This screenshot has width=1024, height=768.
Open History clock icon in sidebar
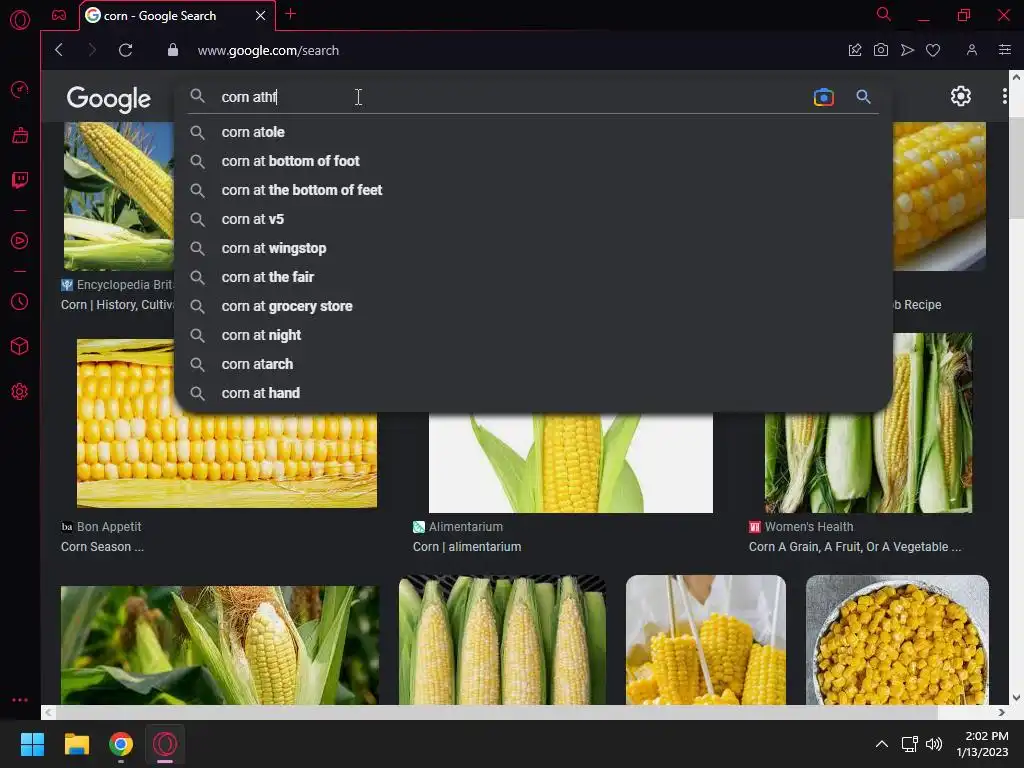(x=20, y=302)
